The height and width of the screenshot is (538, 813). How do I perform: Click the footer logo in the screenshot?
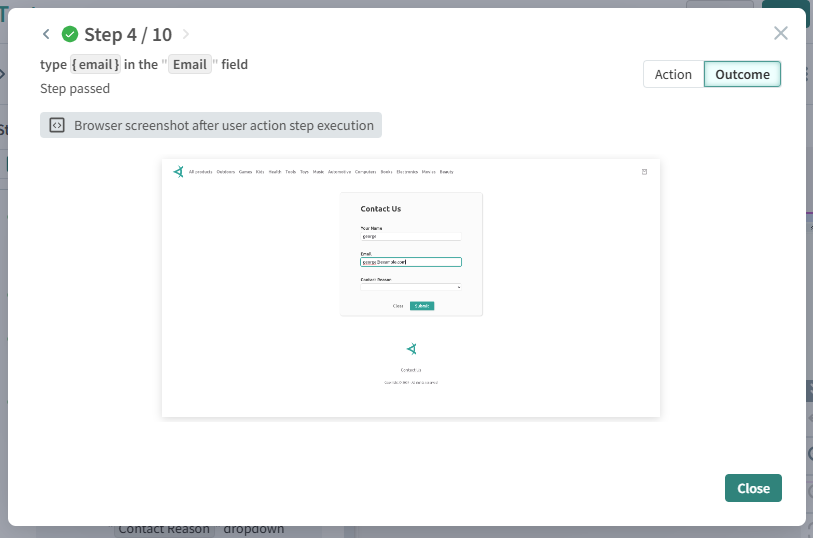tap(411, 349)
